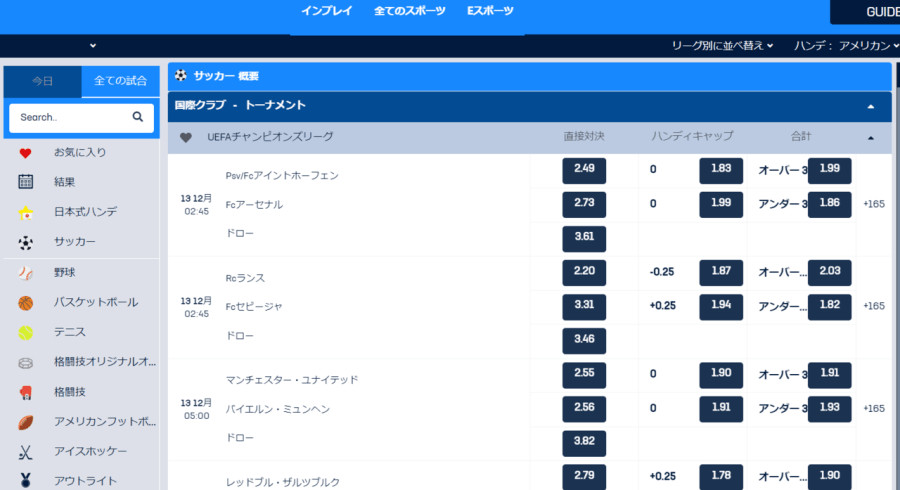
Task: Click soccer ball icon in サッカー 概要 header
Action: (x=181, y=75)
